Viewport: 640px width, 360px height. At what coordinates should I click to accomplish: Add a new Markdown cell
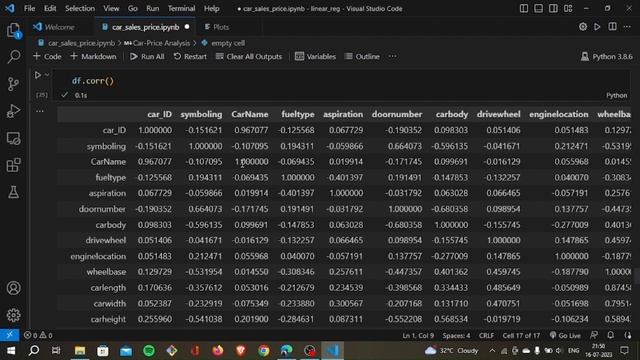click(x=93, y=56)
